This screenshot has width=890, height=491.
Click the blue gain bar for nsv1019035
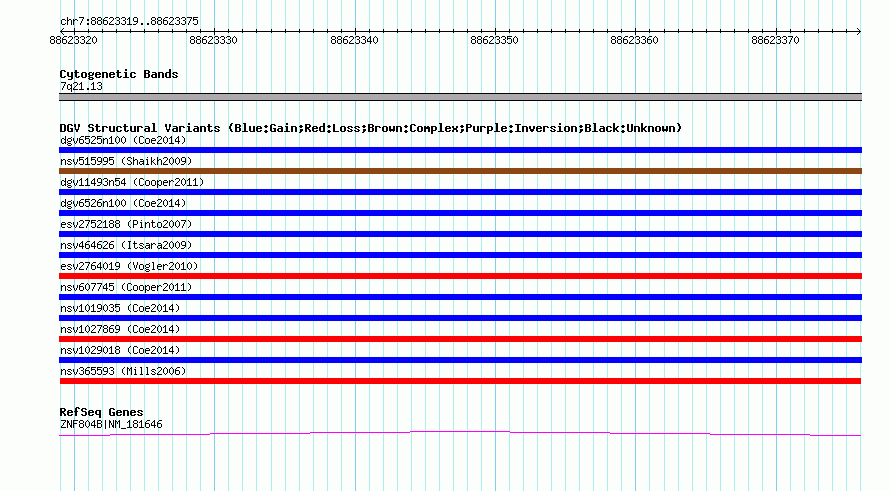tap(460, 318)
